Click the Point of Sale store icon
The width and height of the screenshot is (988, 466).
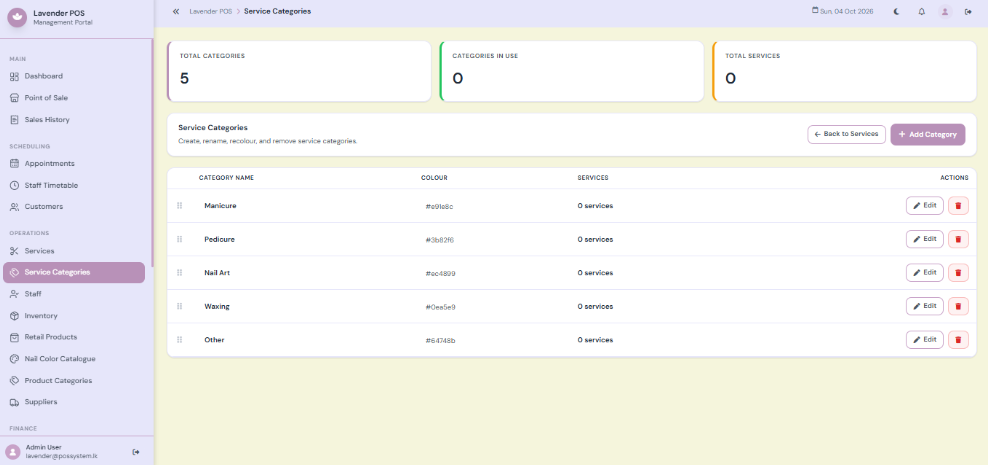(x=14, y=98)
